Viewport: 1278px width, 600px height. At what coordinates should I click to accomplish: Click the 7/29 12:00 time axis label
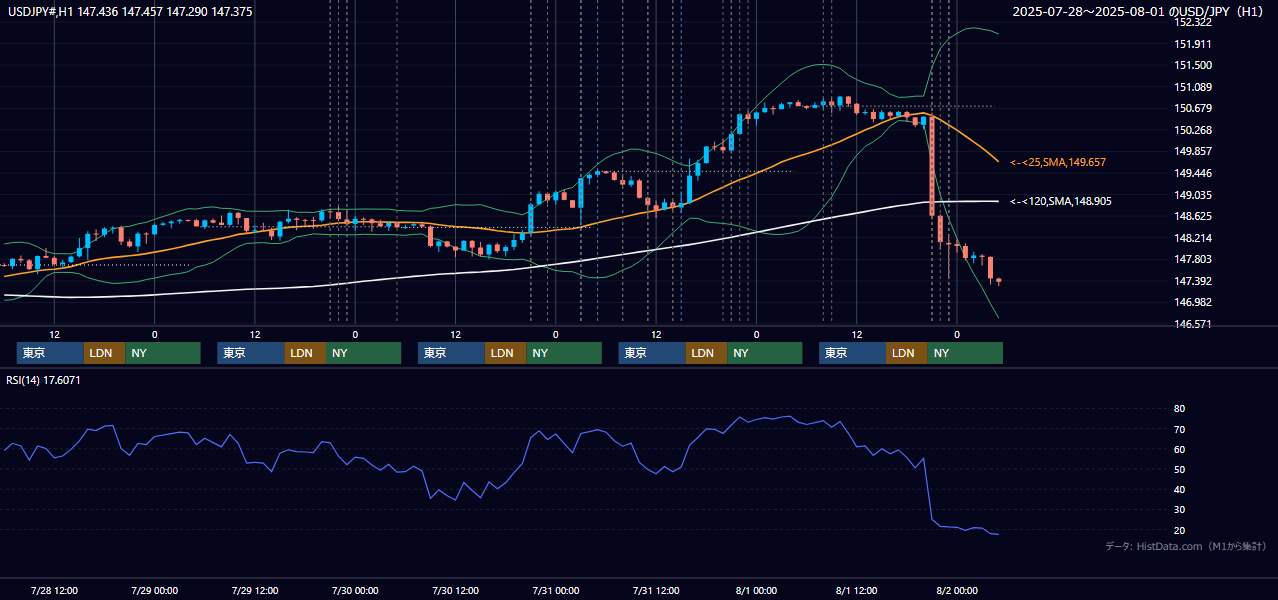255,590
